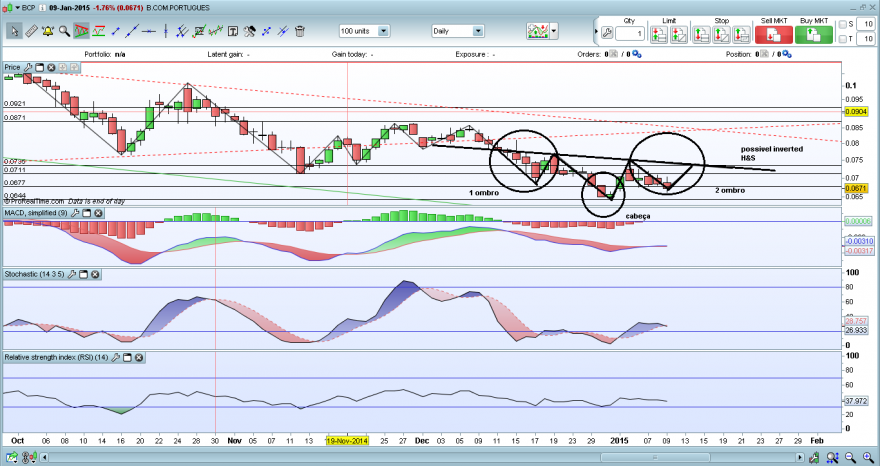
Task: Click the alarm bell alert icon
Action: (48, 31)
